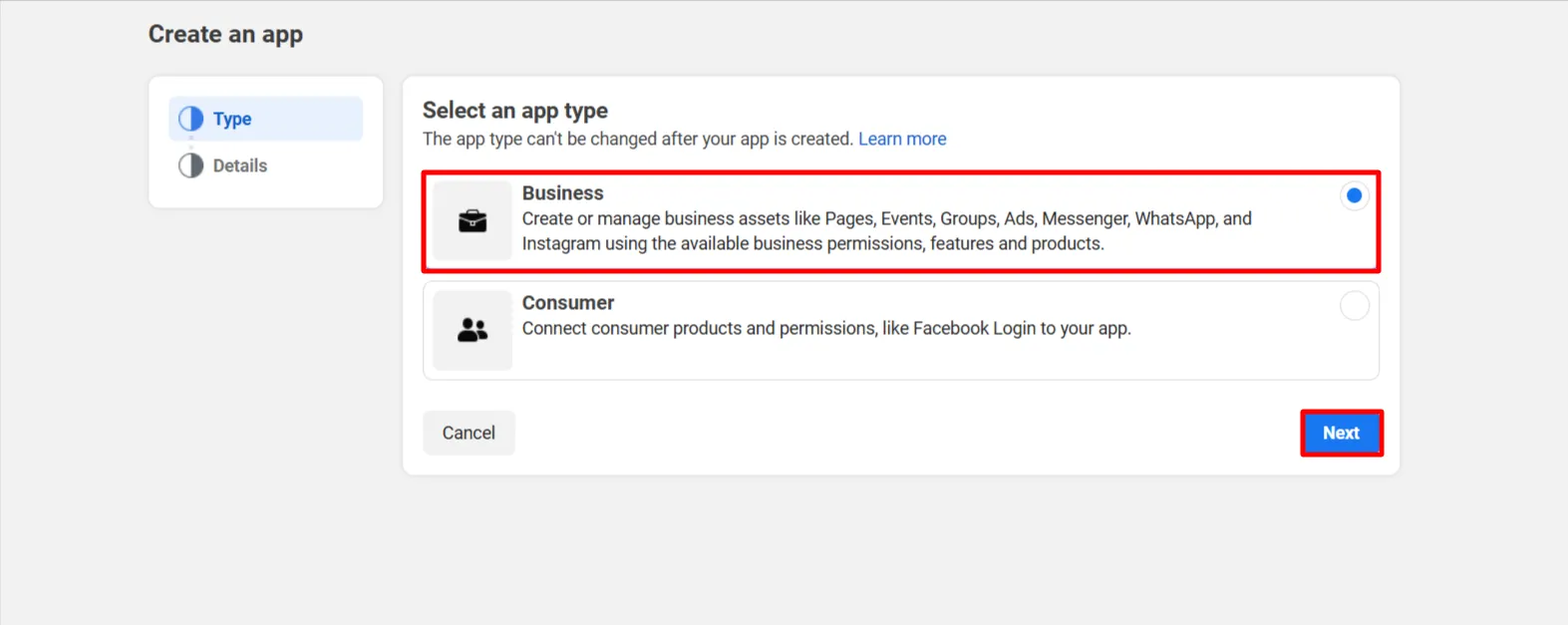Click the Consumer heading text
Viewport: 1568px width, 625px height.
tap(568, 302)
